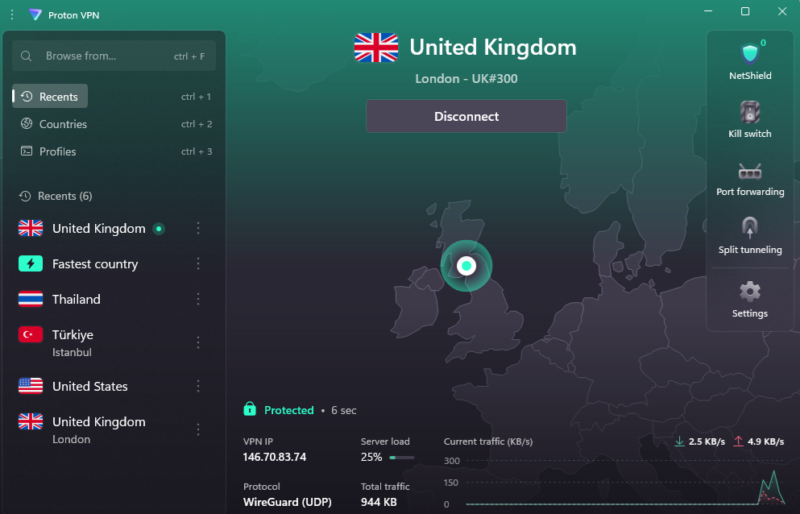The image size is (800, 514).
Task: Click the United States flag icon
Action: 31,386
